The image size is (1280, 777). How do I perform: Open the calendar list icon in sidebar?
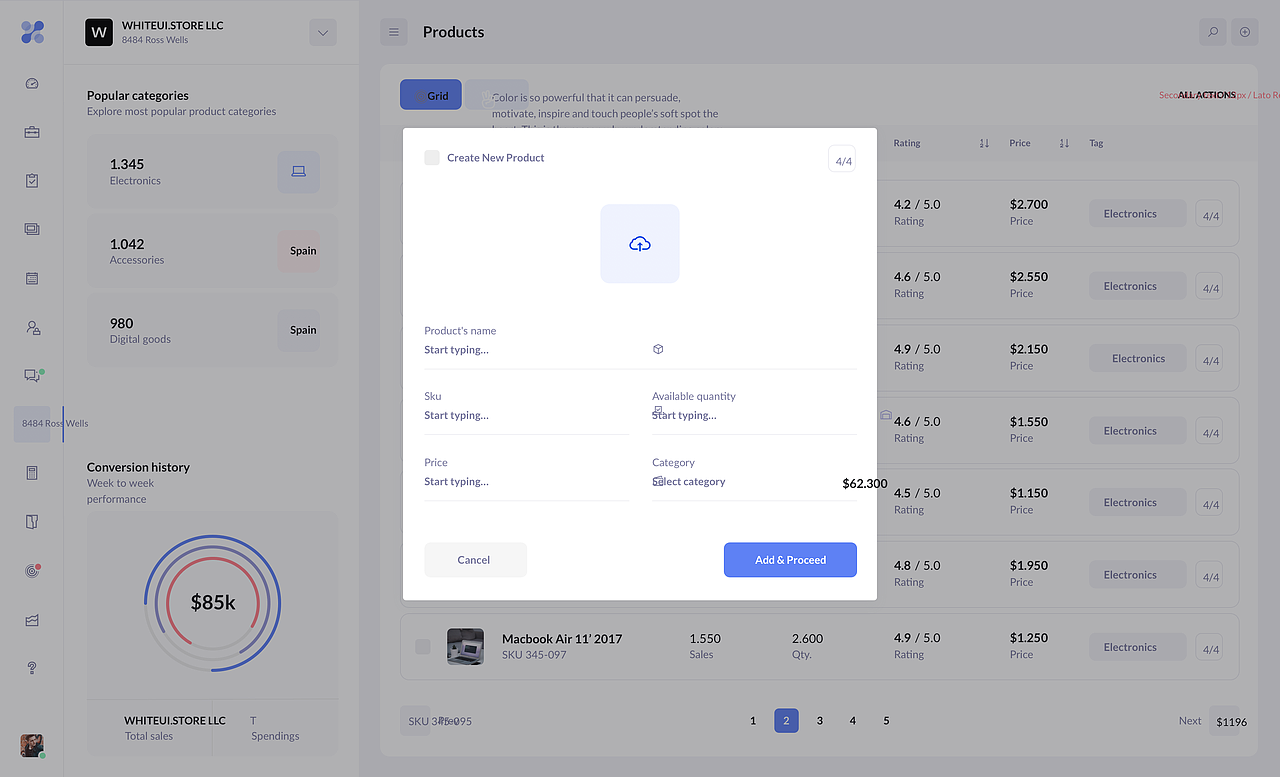pos(32,278)
